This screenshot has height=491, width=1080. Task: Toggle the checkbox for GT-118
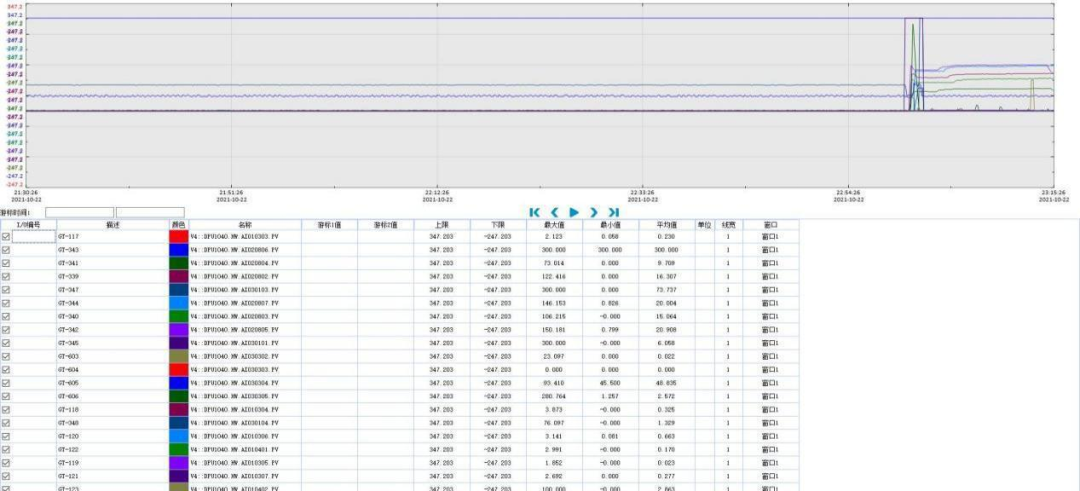point(6,410)
